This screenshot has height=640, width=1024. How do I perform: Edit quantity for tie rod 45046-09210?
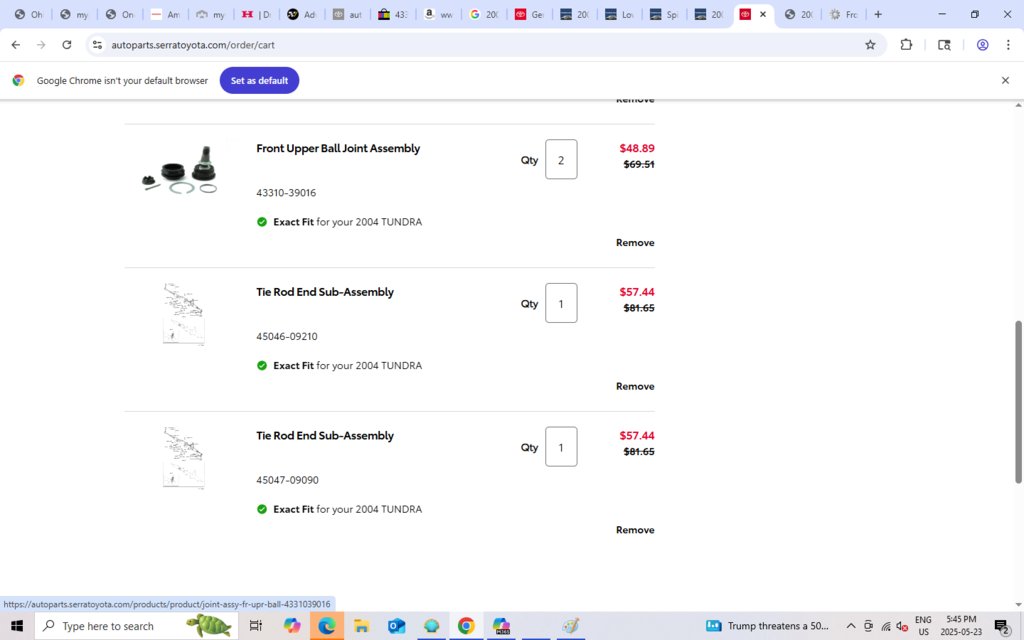click(x=561, y=303)
